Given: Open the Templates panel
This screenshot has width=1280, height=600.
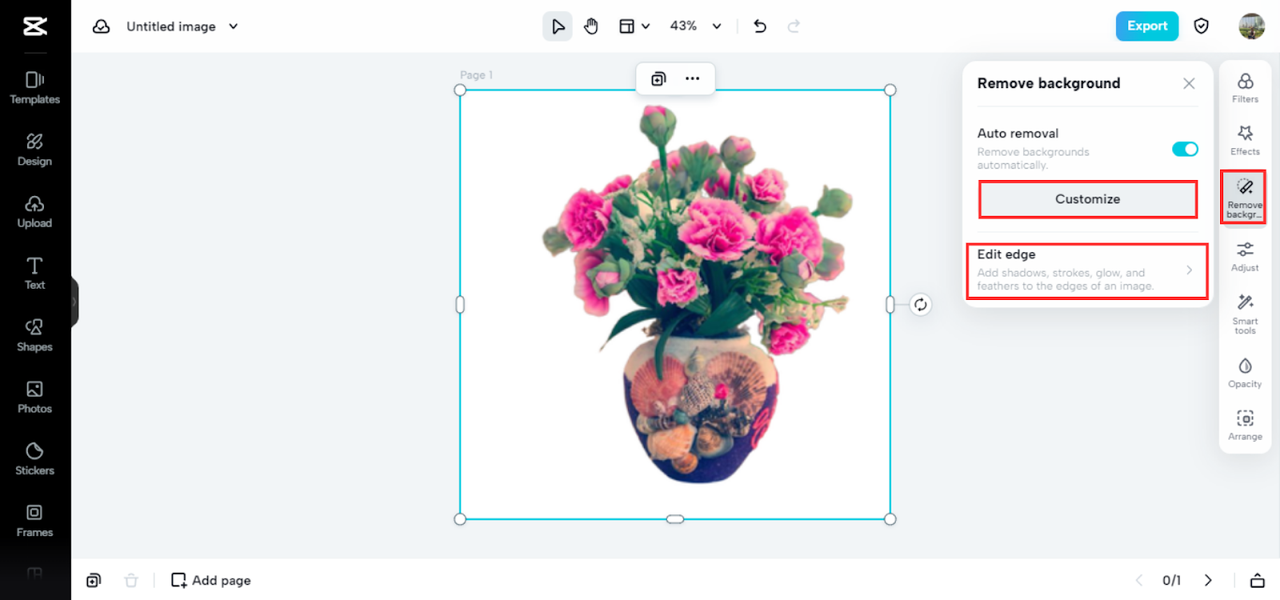Looking at the screenshot, I should pyautogui.click(x=35, y=88).
